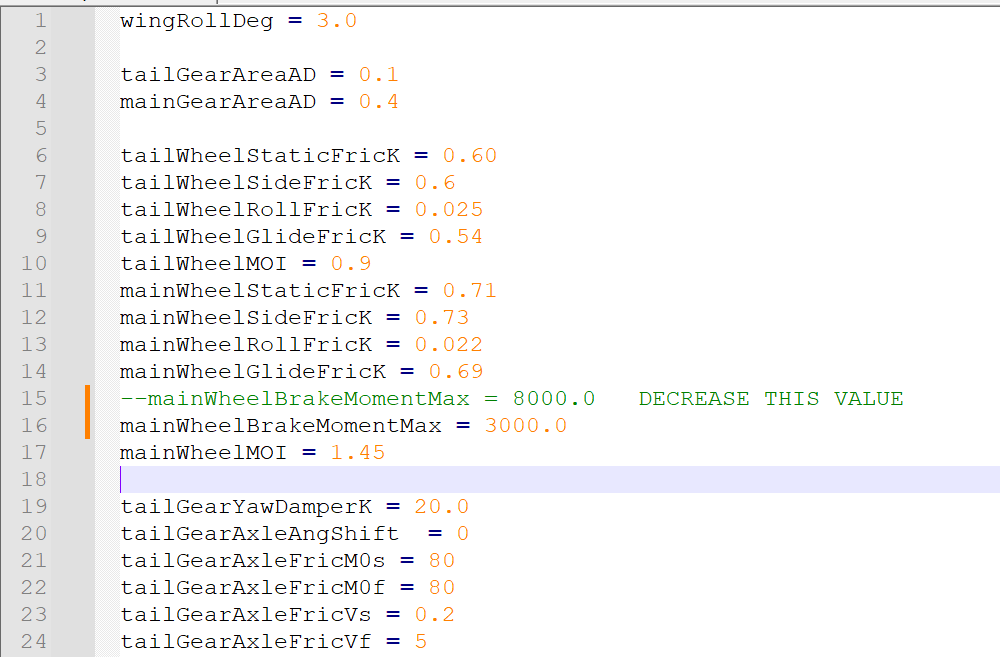The width and height of the screenshot is (1000, 657).
Task: Place cursor on wingRollDeg variable name
Action: point(196,20)
